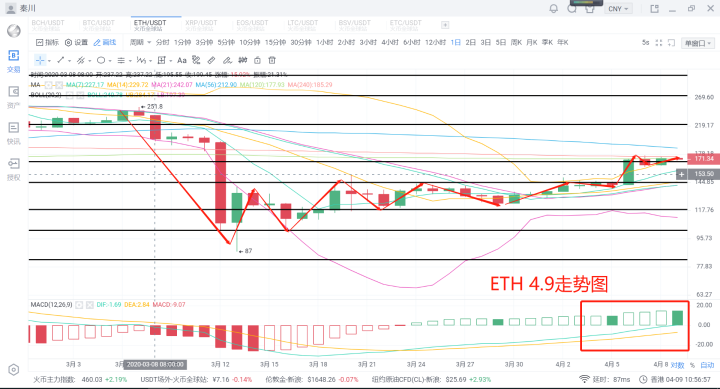Add a new pair tab with plus
The image size is (720, 389).
[x=445, y=25]
